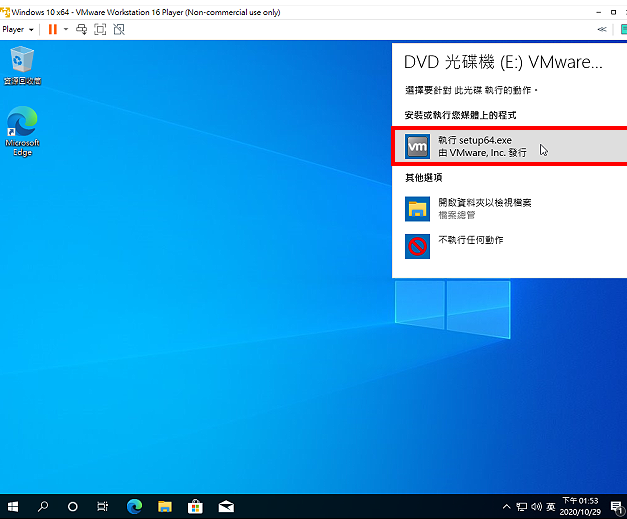
Task: Launch Cortana circle icon
Action: tap(73, 507)
